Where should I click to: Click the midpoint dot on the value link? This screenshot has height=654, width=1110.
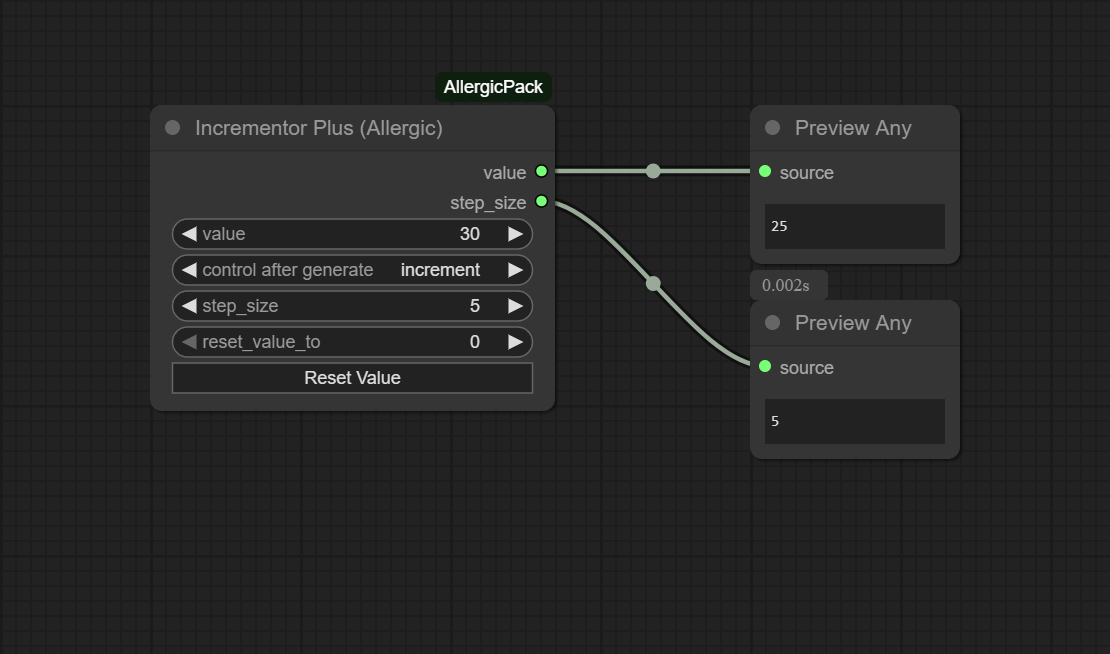[x=653, y=171]
